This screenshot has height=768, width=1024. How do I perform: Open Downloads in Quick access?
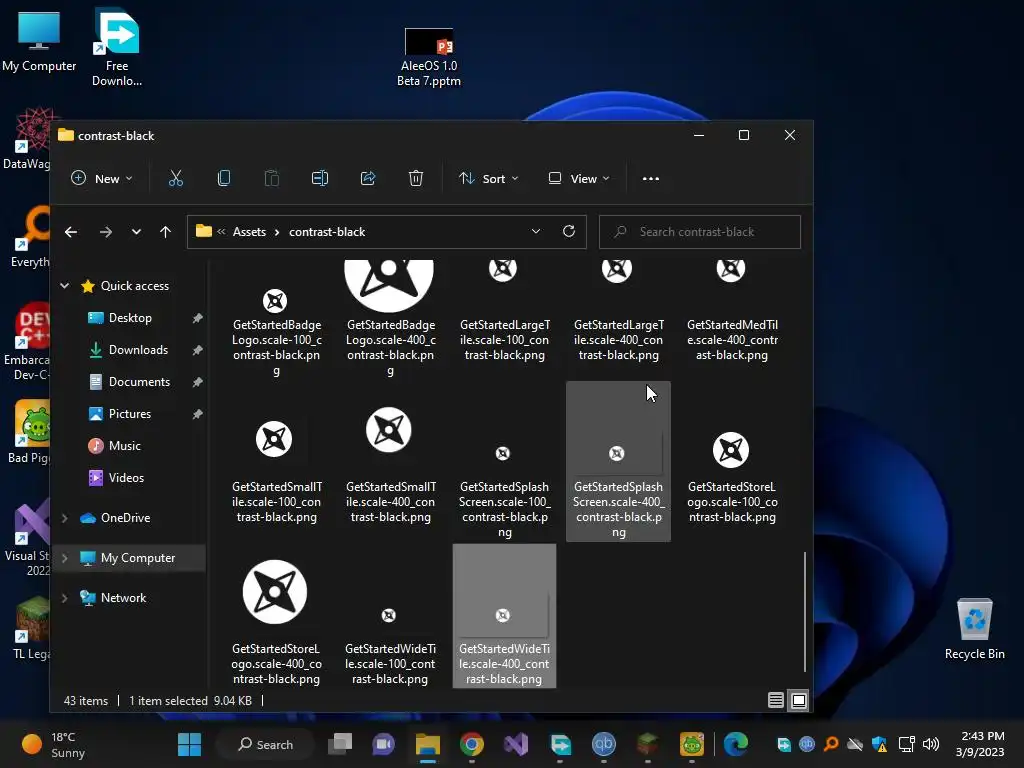click(138, 349)
